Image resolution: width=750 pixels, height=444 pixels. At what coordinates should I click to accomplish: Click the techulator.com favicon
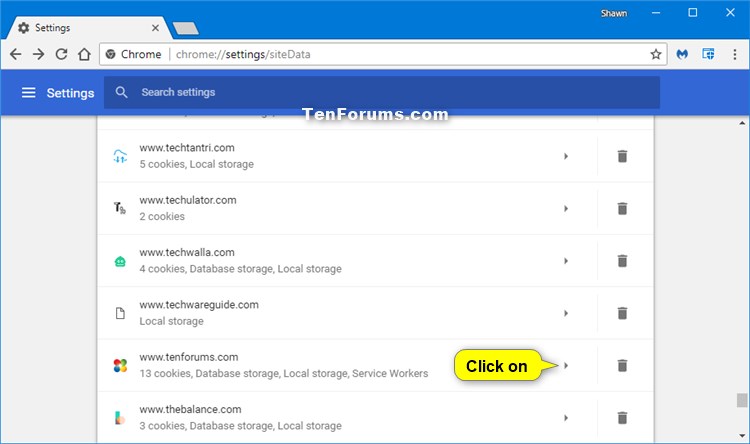pyautogui.click(x=120, y=208)
